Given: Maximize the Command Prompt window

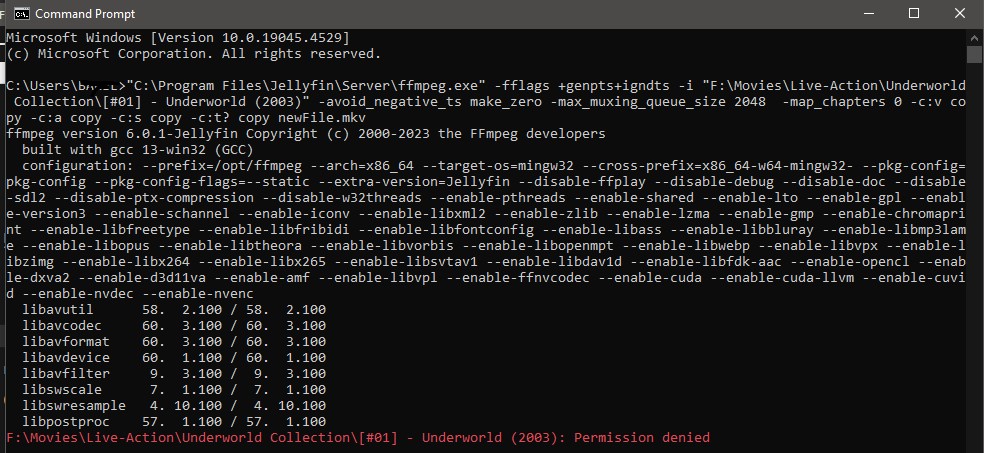Looking at the screenshot, I should (x=913, y=14).
